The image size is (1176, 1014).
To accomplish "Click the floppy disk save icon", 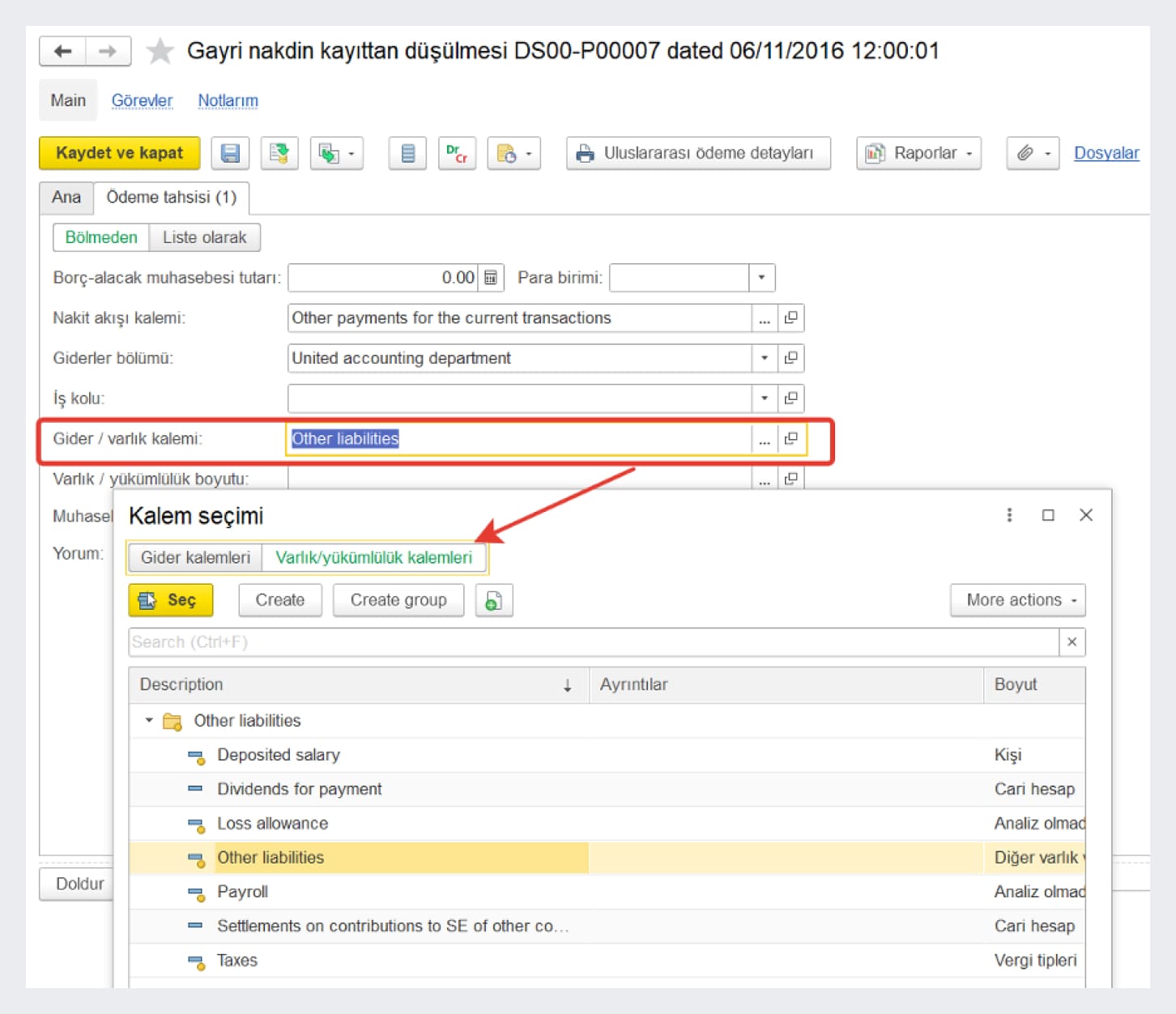I will [230, 153].
